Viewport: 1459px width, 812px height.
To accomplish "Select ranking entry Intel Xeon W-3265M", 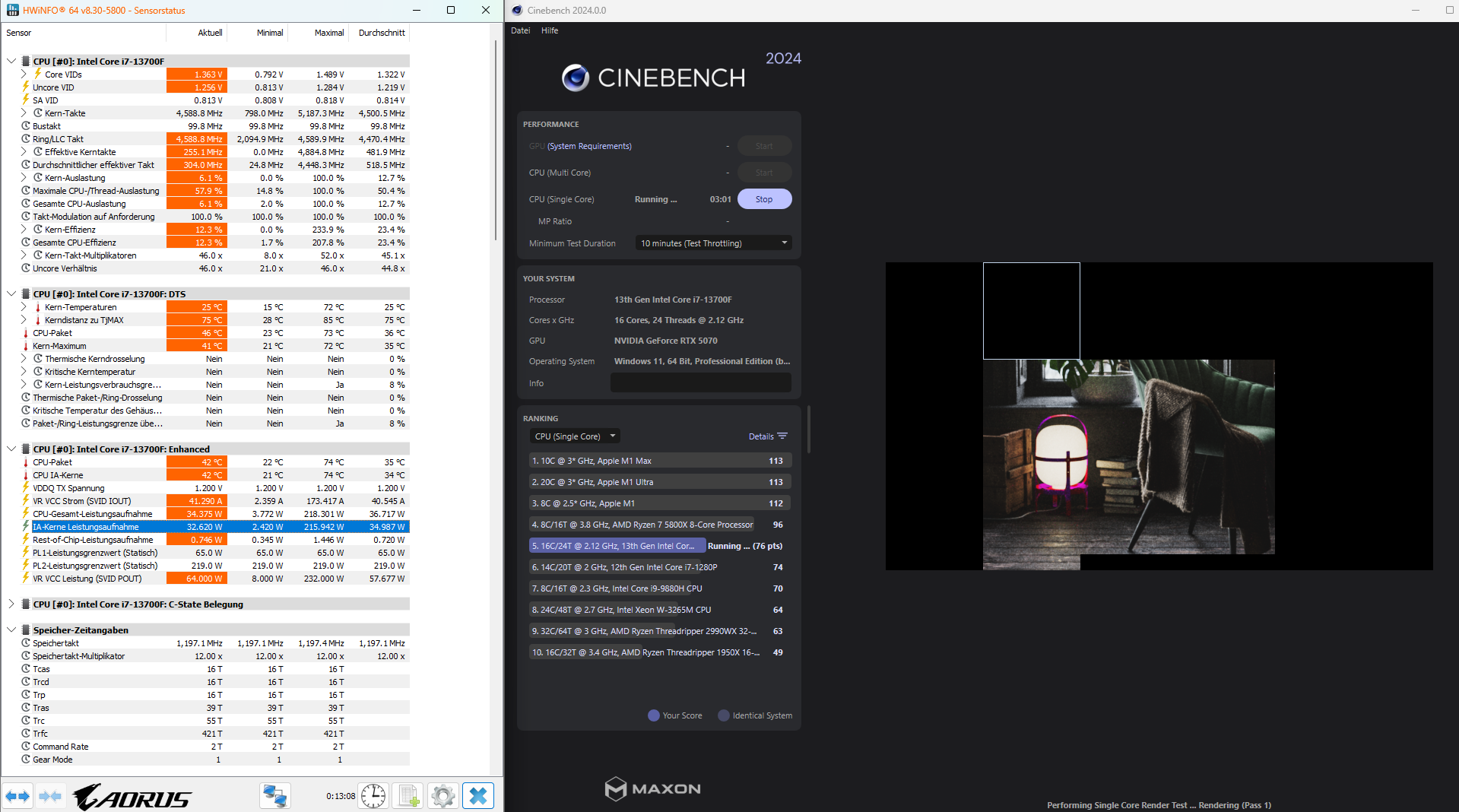I will [661, 610].
